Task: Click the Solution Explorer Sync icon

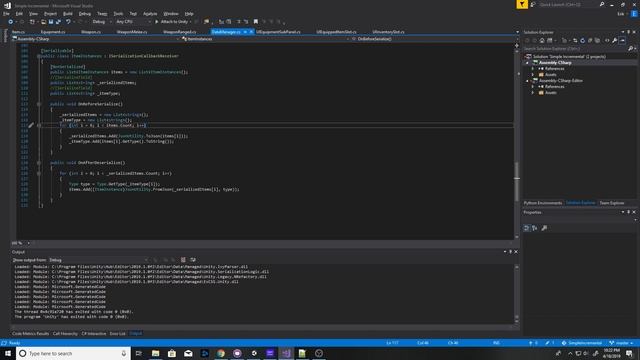Action: (x=575, y=40)
